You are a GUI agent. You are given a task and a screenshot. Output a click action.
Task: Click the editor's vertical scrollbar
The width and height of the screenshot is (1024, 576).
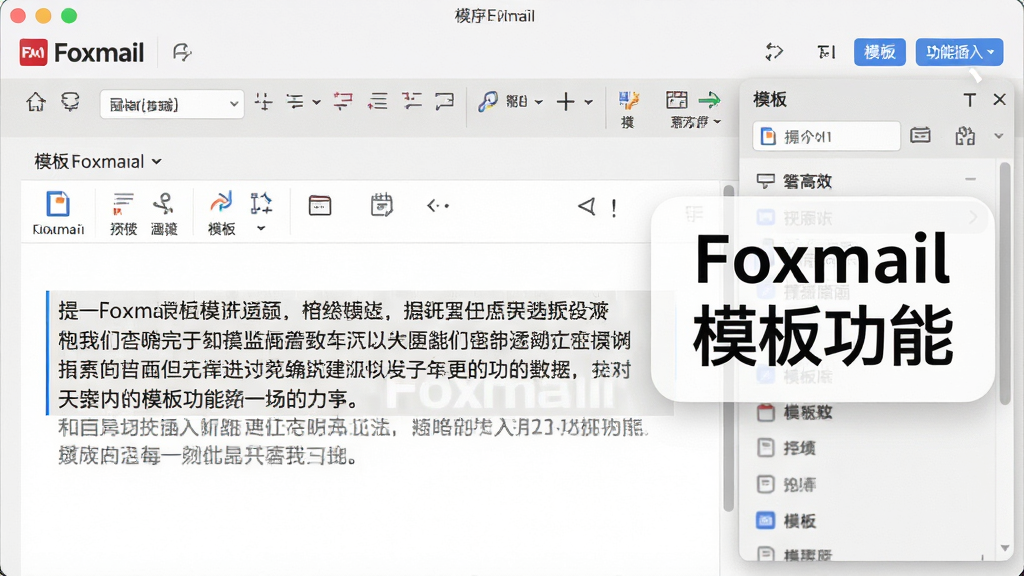click(x=729, y=347)
